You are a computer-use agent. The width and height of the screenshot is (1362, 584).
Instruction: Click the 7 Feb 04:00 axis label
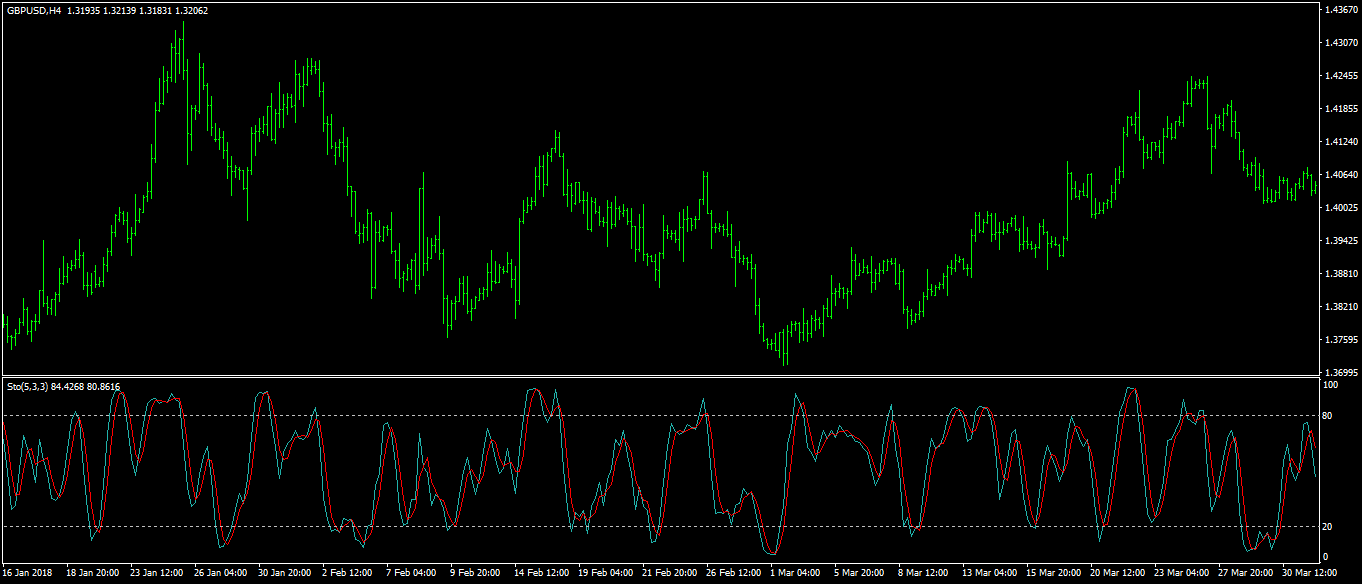[413, 574]
